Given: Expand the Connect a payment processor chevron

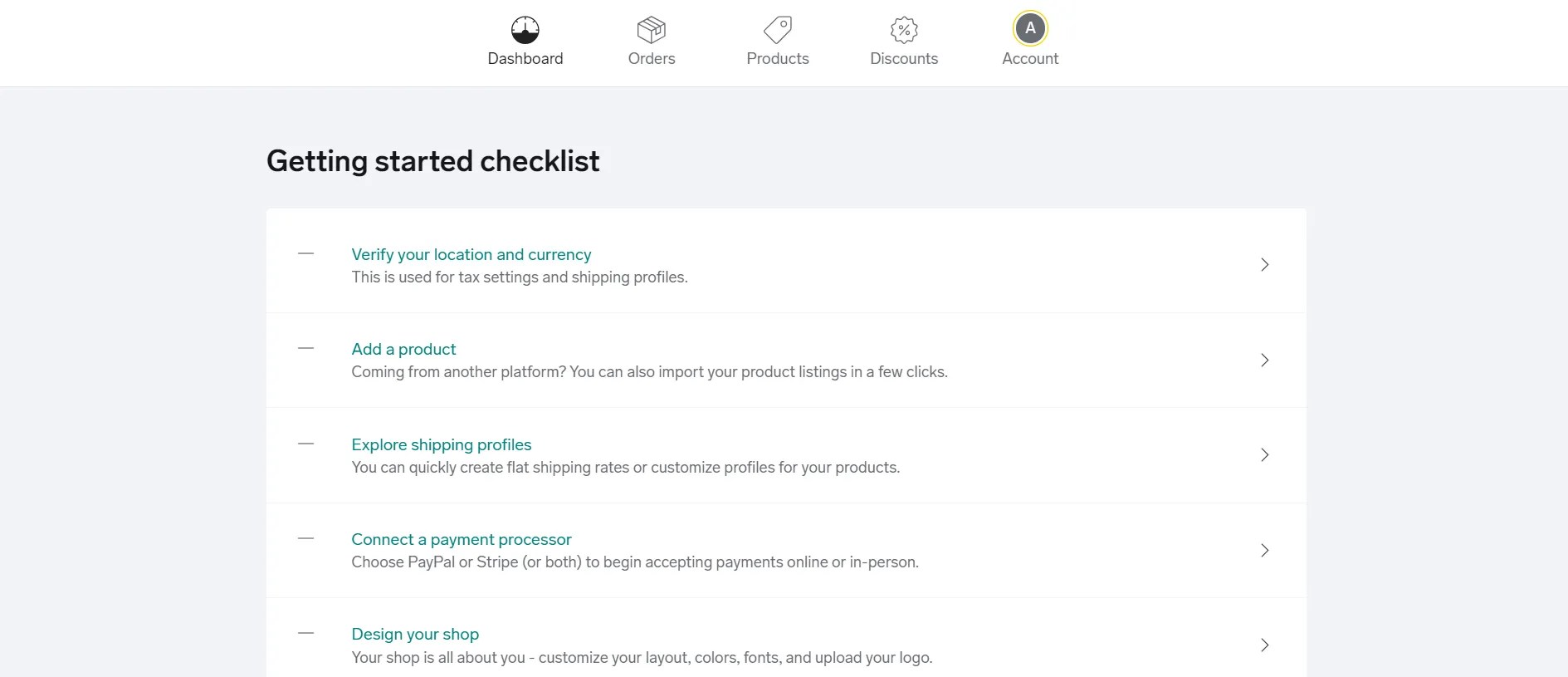Looking at the screenshot, I should point(1264,550).
